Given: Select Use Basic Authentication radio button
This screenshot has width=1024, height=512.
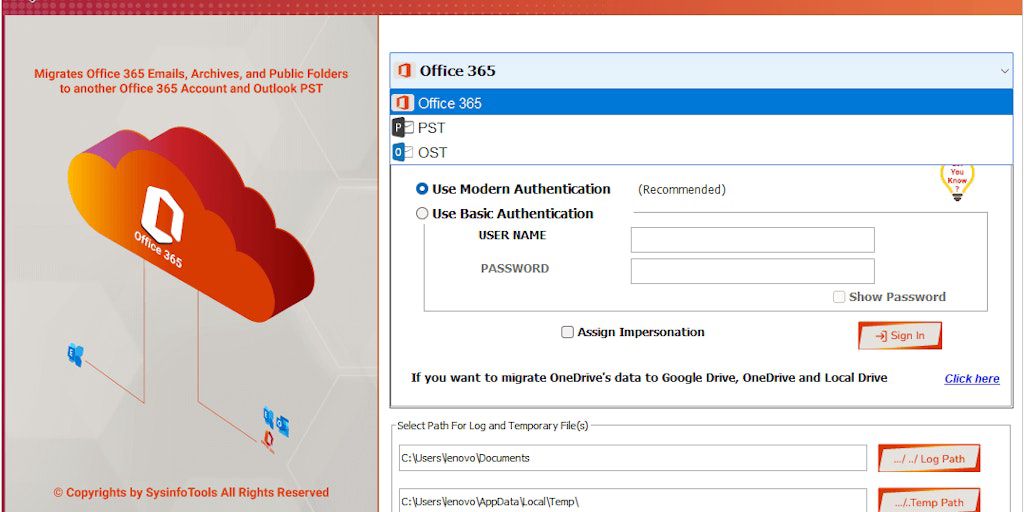Looking at the screenshot, I should [x=422, y=214].
